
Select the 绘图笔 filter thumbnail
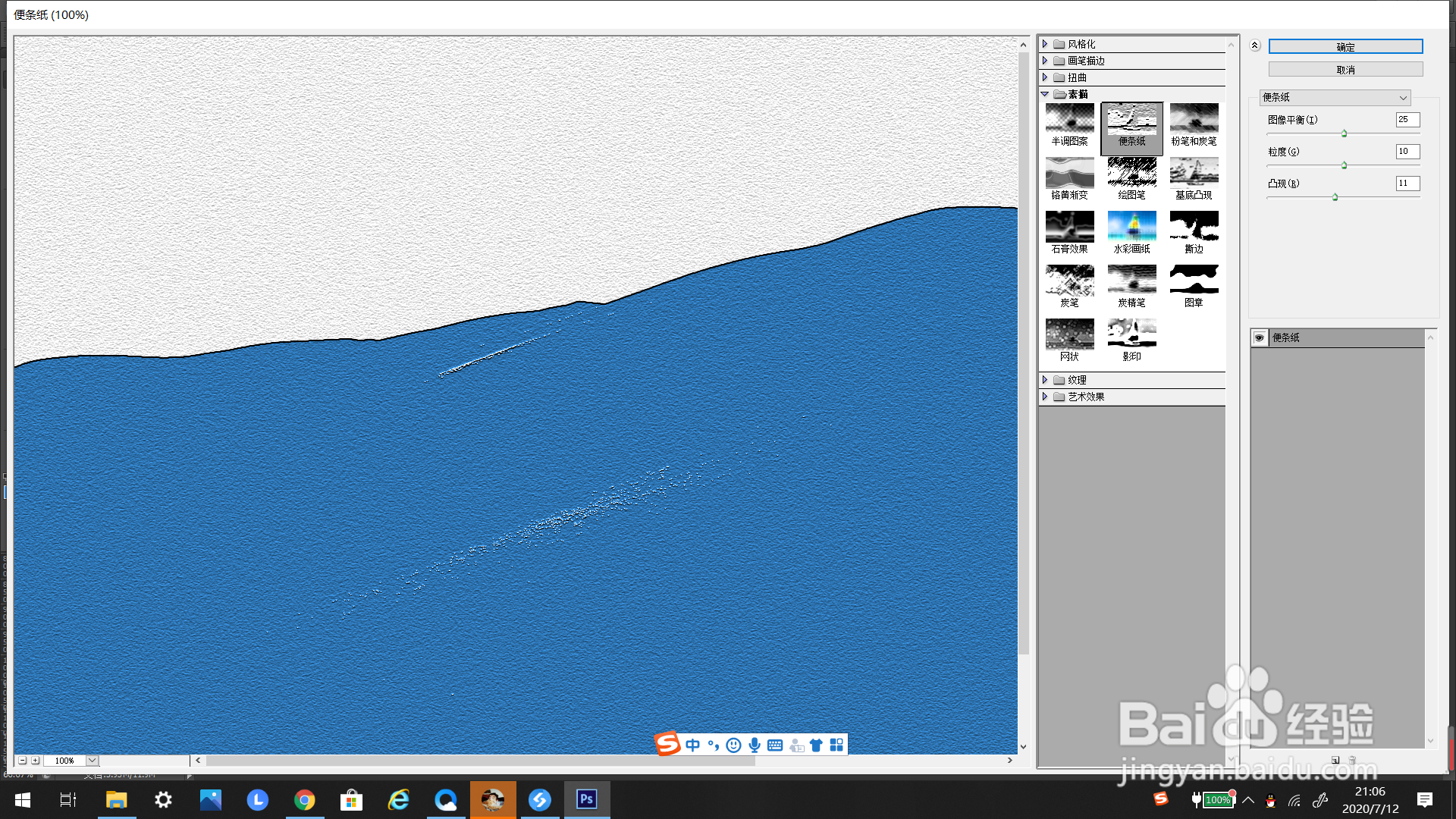1131,173
